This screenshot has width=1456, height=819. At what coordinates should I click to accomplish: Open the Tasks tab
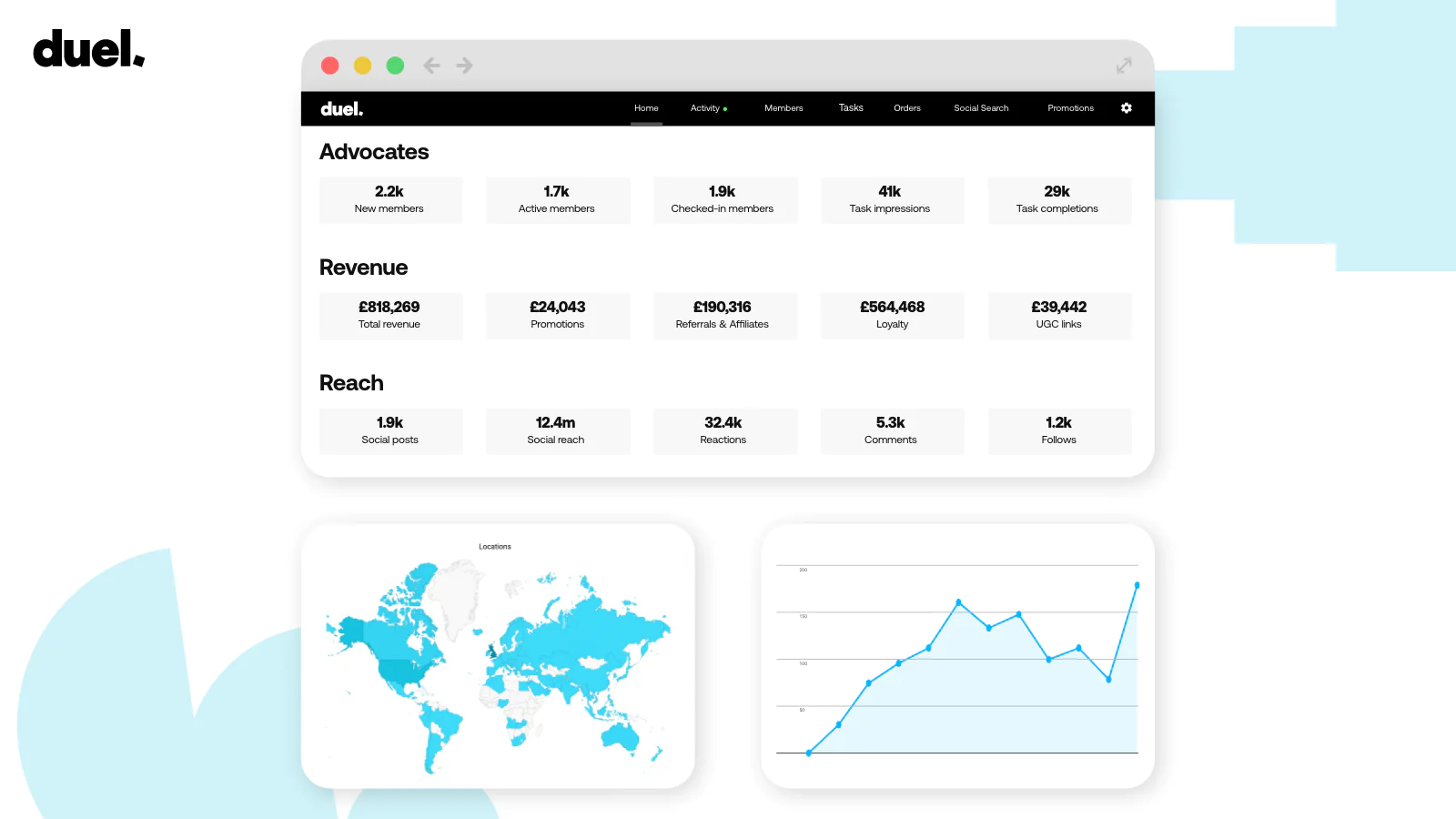tap(851, 108)
